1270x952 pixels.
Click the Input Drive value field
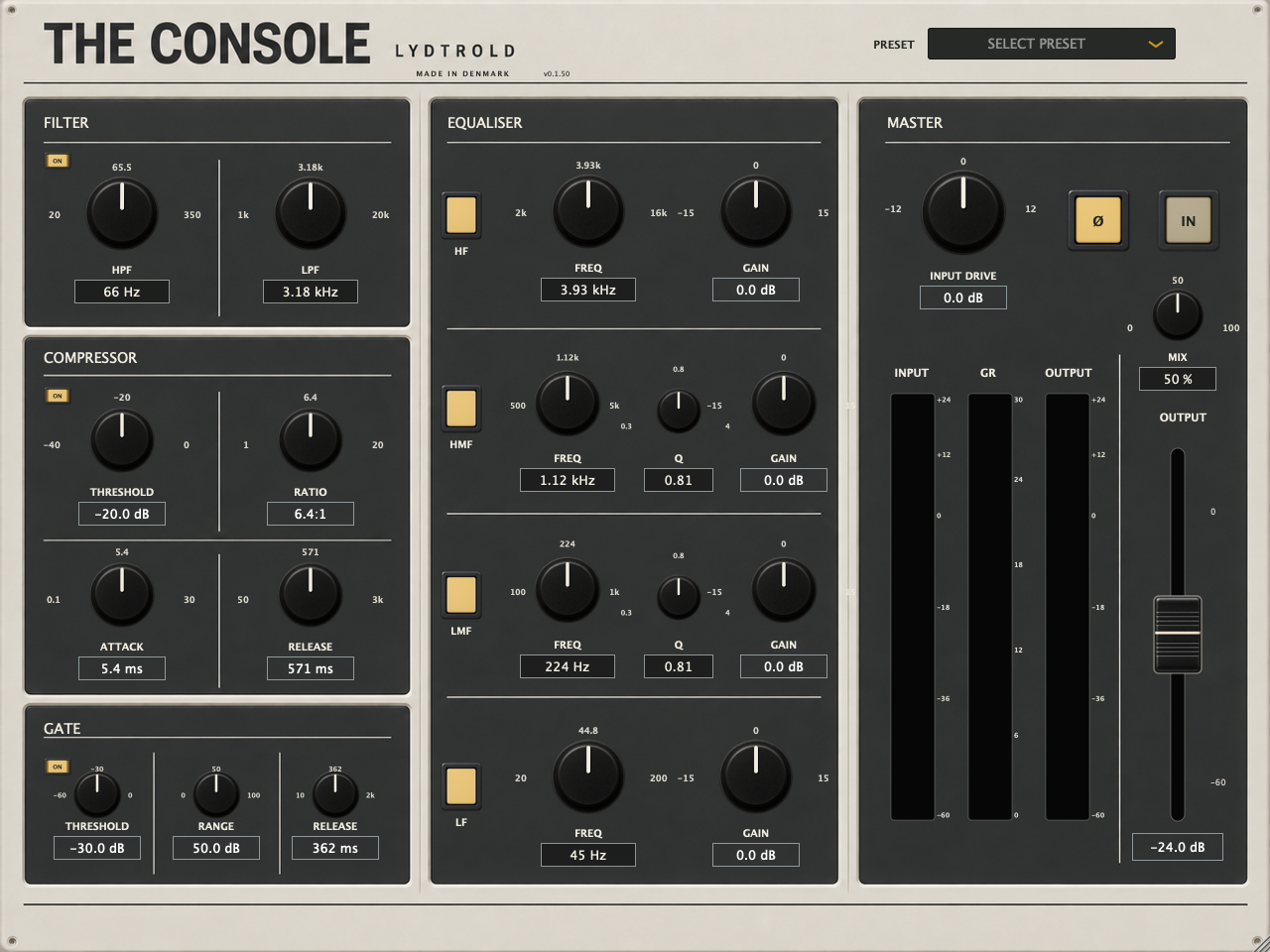pyautogui.click(x=963, y=297)
